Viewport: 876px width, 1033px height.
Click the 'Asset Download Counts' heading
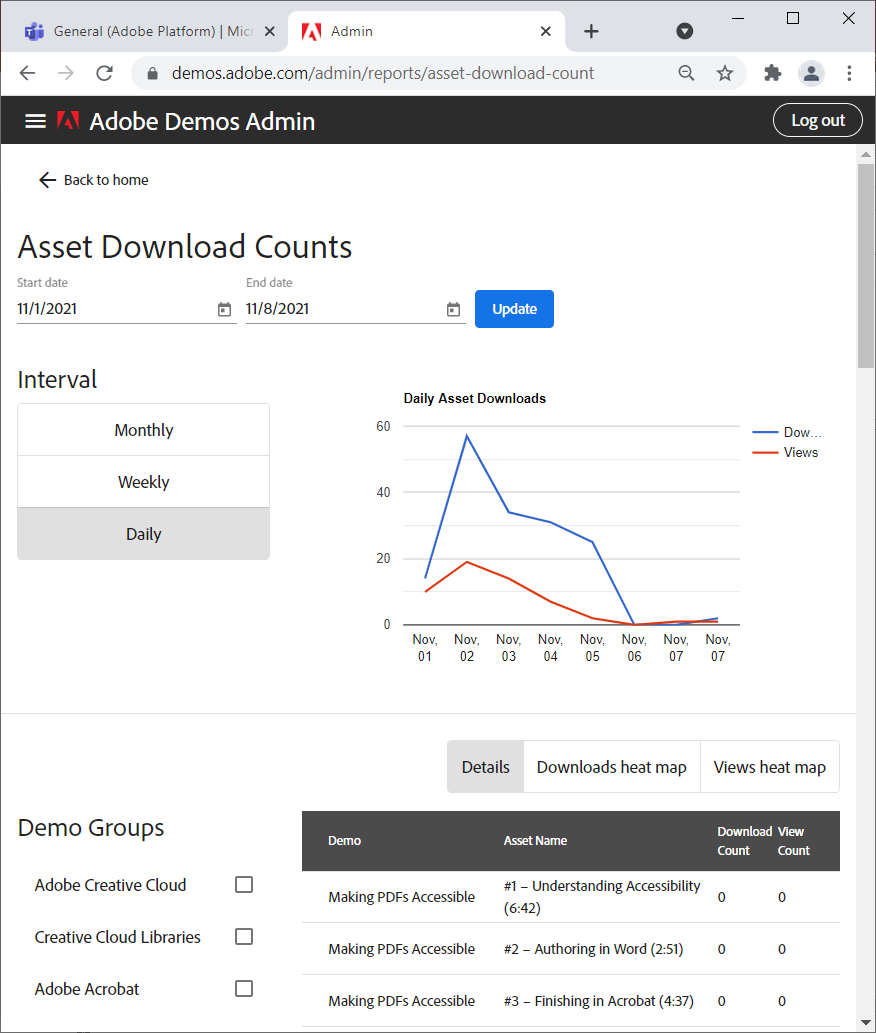(185, 247)
